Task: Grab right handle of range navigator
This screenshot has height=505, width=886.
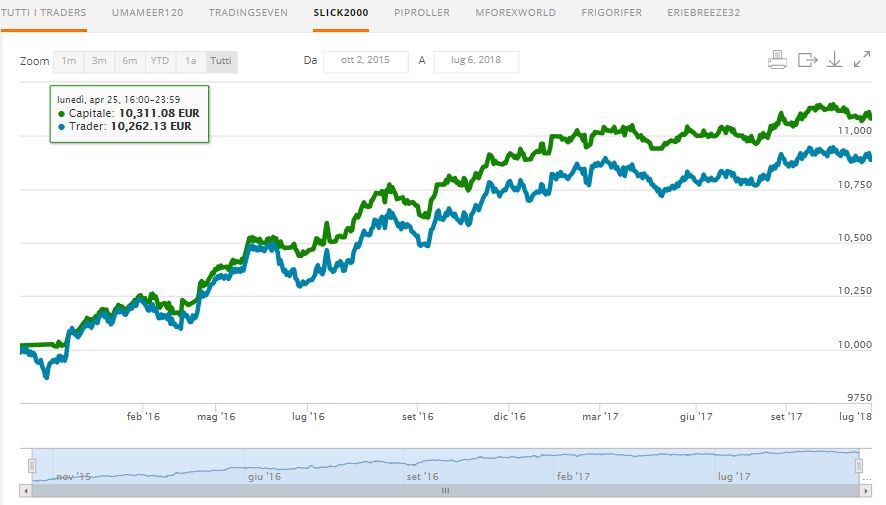Action: point(859,465)
